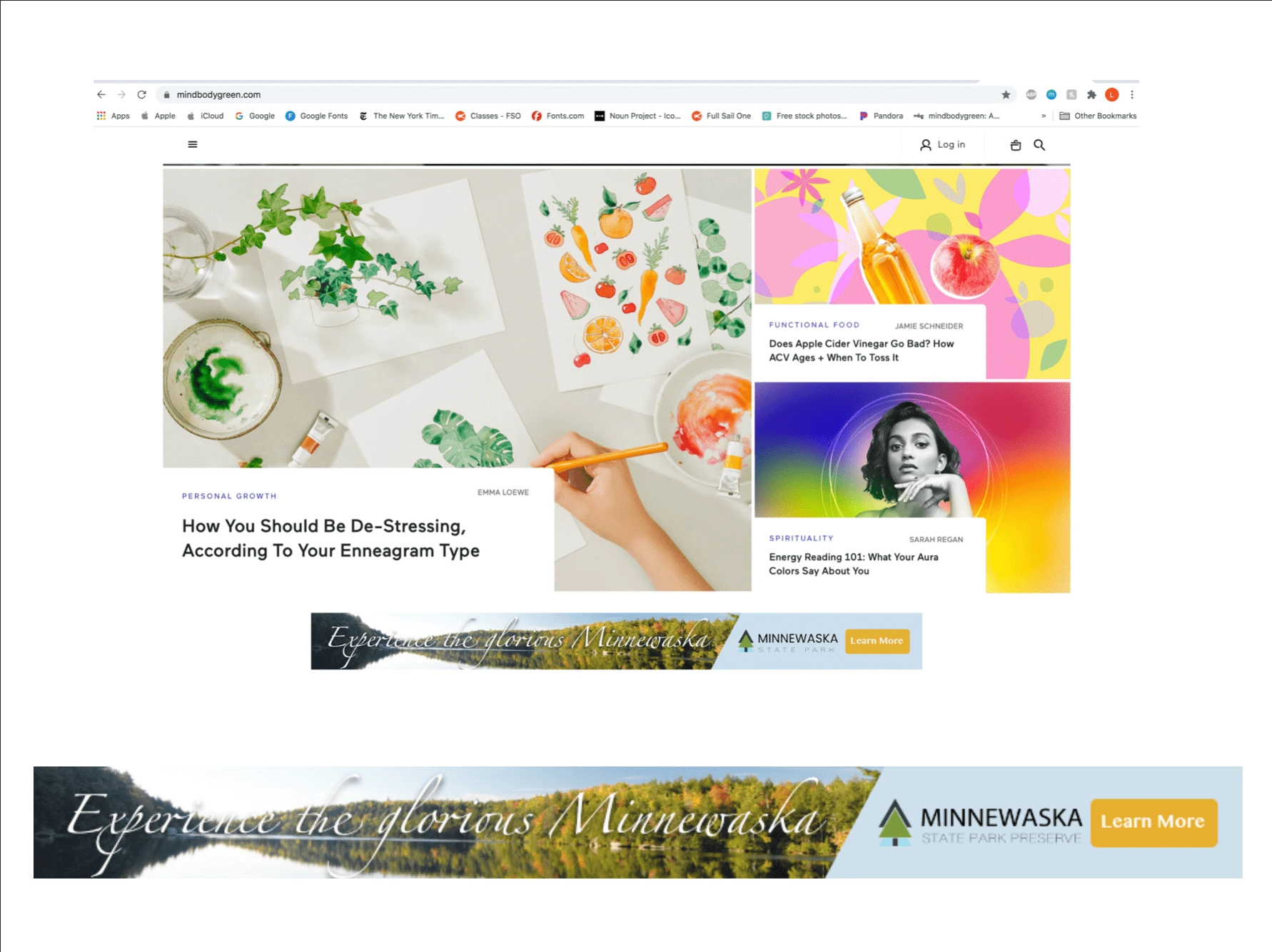Open the hamburger menu on mindbodygreen
The height and width of the screenshot is (952, 1272).
[192, 144]
